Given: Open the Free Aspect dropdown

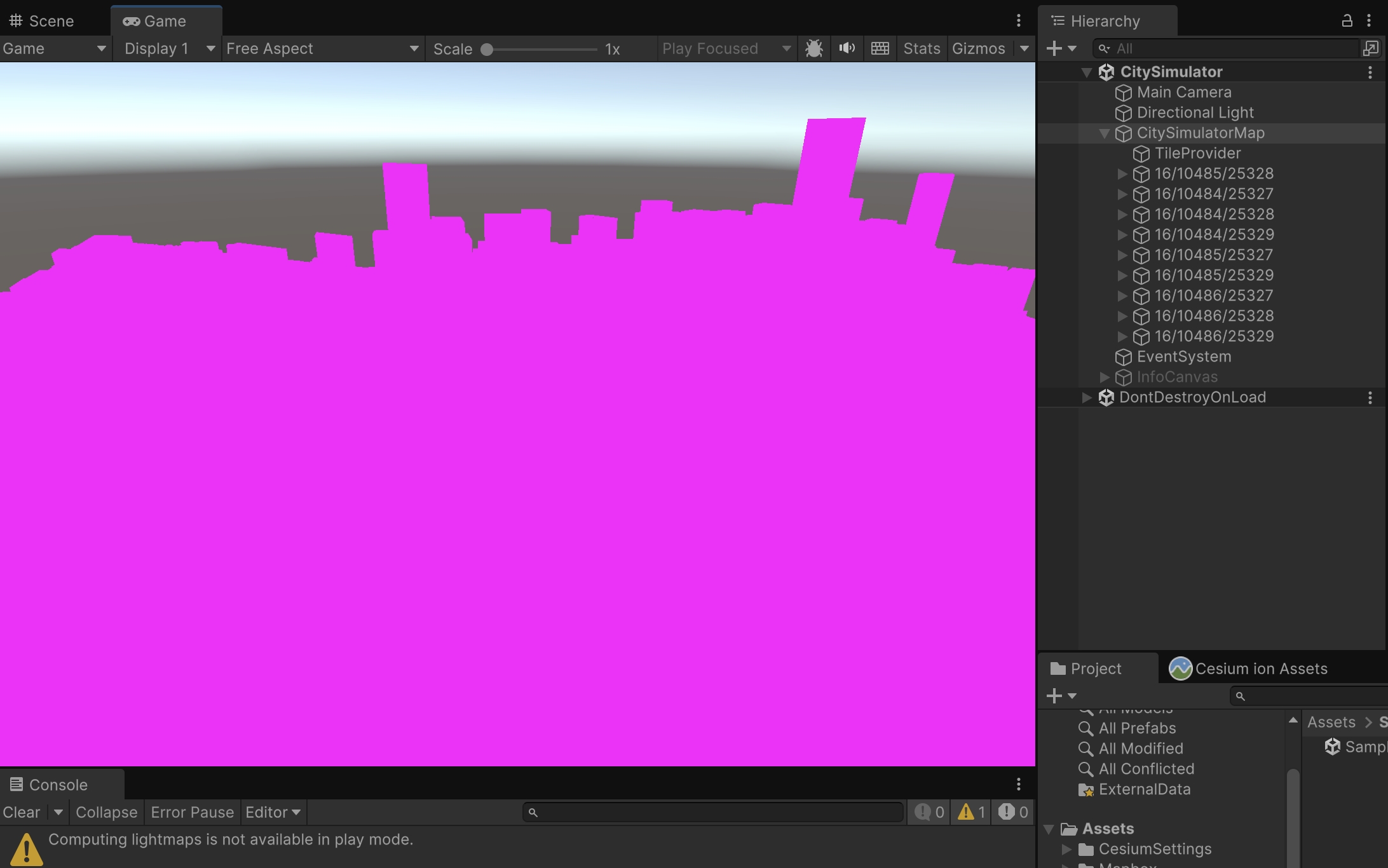Looking at the screenshot, I should (323, 48).
